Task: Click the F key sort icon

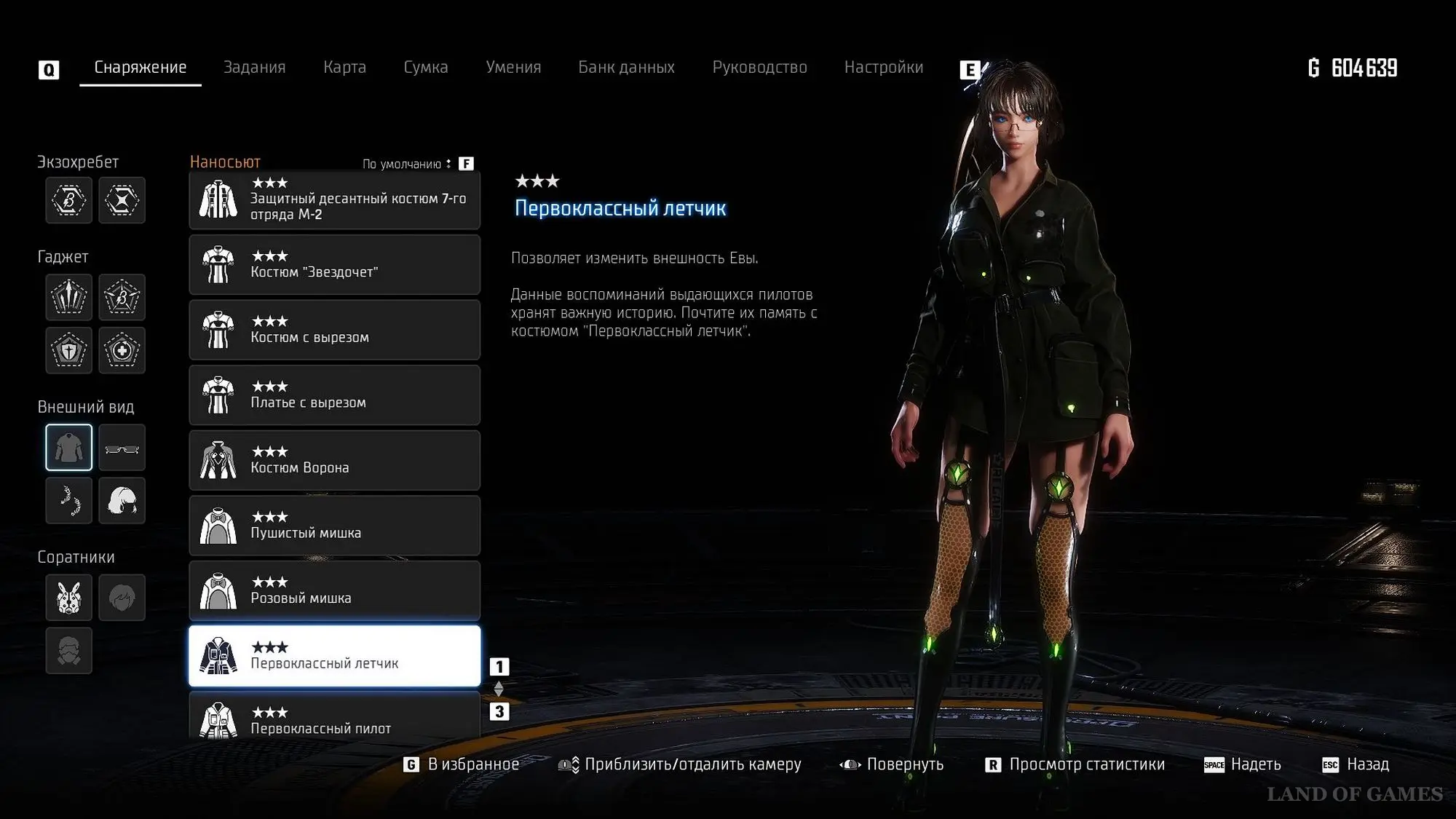Action: pos(466,164)
